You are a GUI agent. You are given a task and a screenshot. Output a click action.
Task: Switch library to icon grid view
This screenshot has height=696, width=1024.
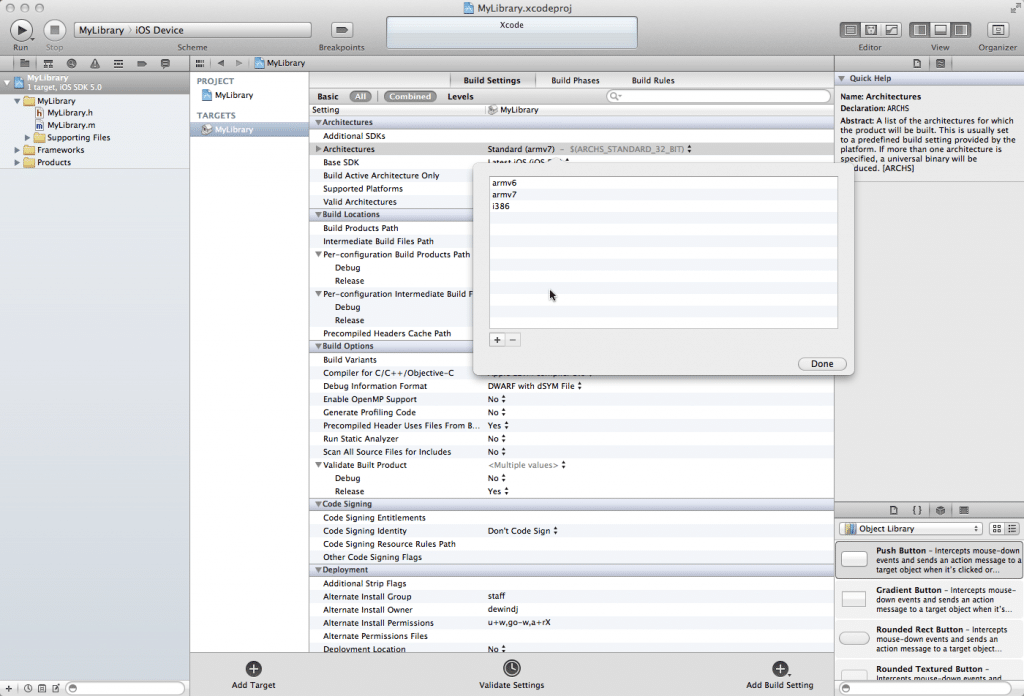point(997,529)
